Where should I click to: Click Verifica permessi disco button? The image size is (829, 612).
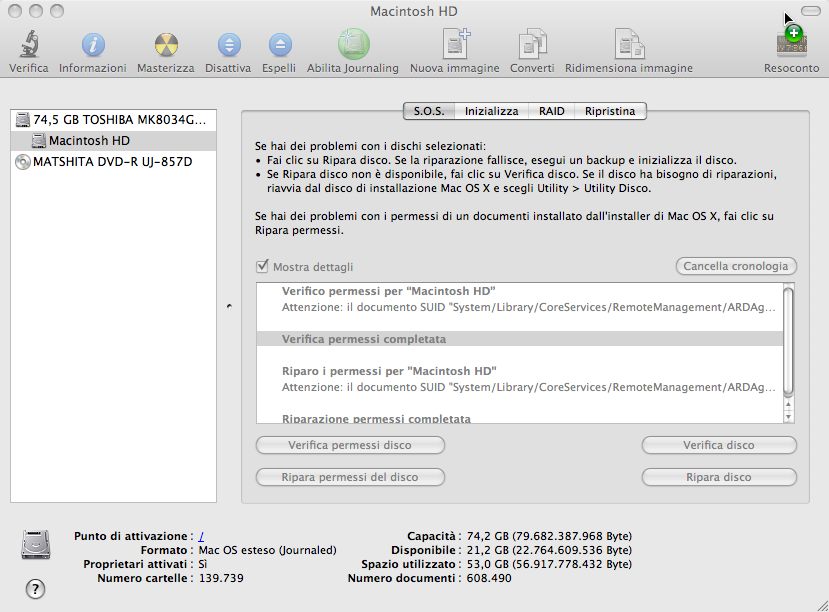point(350,445)
